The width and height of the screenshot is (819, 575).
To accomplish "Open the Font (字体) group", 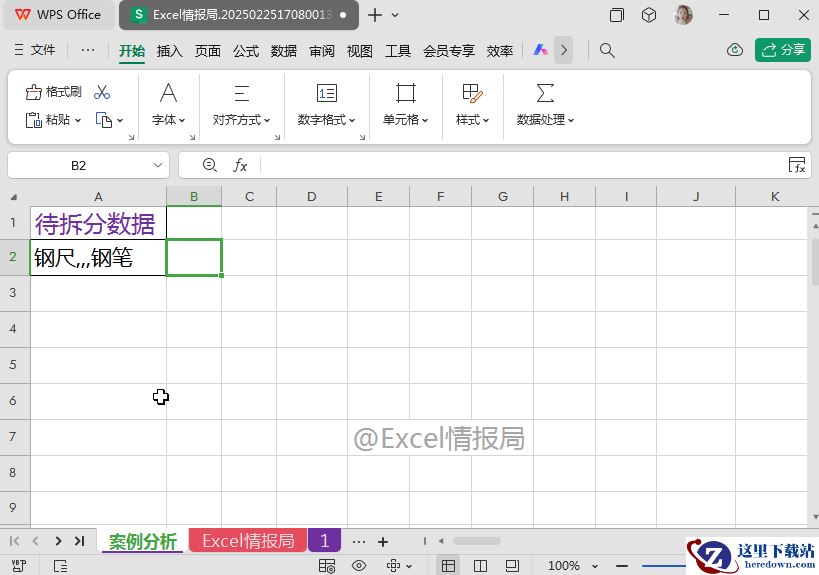I will 168,104.
